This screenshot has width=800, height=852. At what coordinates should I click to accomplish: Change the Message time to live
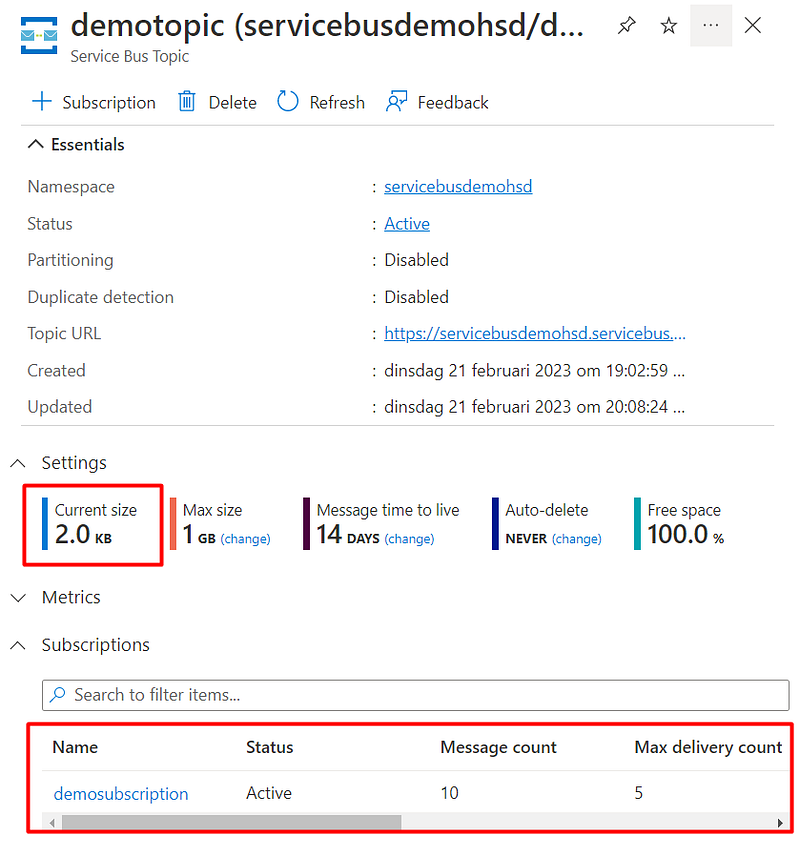(x=409, y=538)
